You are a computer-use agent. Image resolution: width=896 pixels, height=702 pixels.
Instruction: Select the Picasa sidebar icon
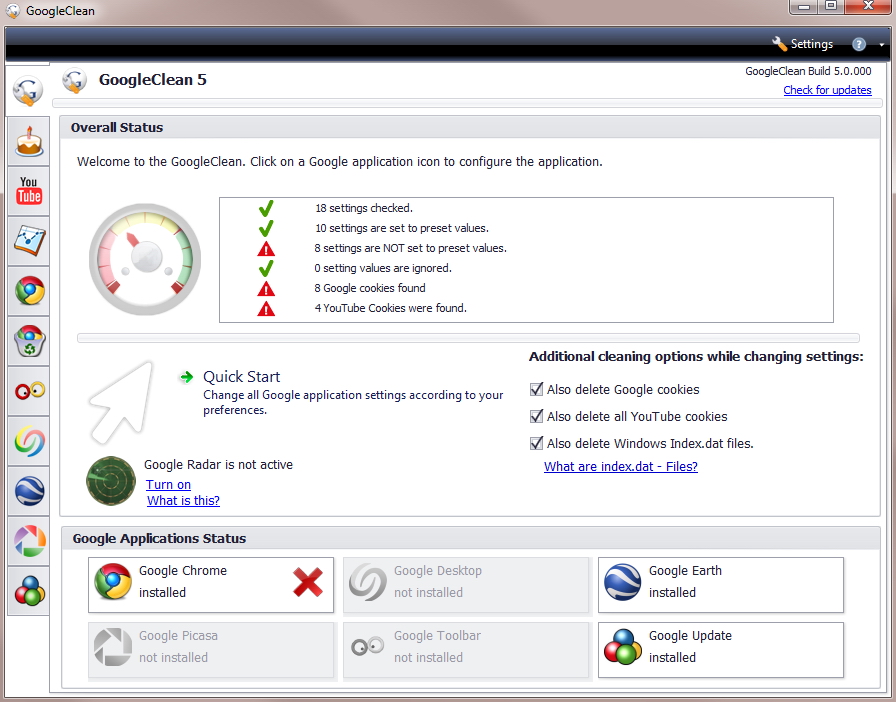pos(29,541)
